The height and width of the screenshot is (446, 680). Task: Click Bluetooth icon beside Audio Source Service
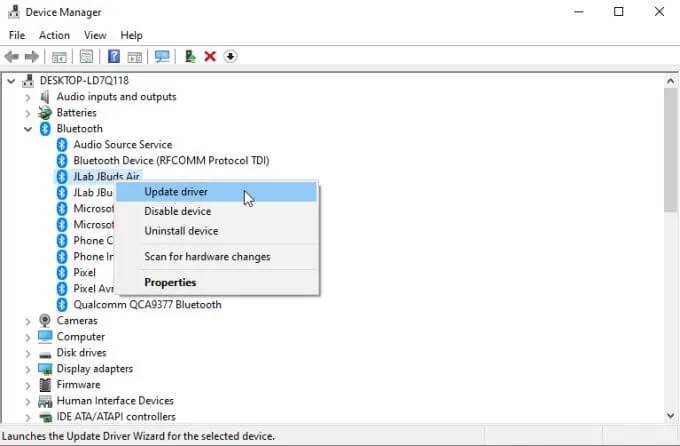click(62, 145)
